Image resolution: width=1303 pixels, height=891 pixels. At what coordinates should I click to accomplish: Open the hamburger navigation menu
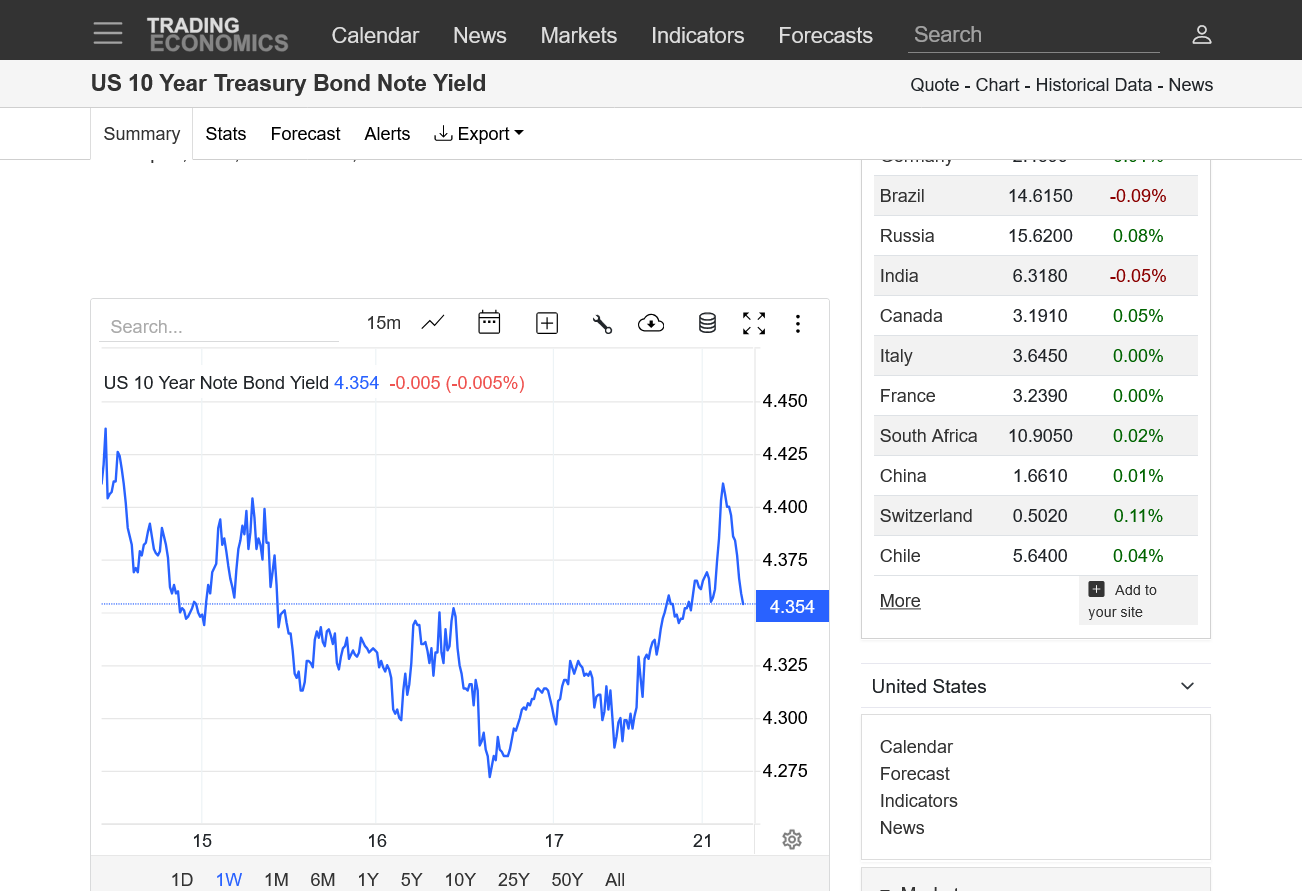108,33
